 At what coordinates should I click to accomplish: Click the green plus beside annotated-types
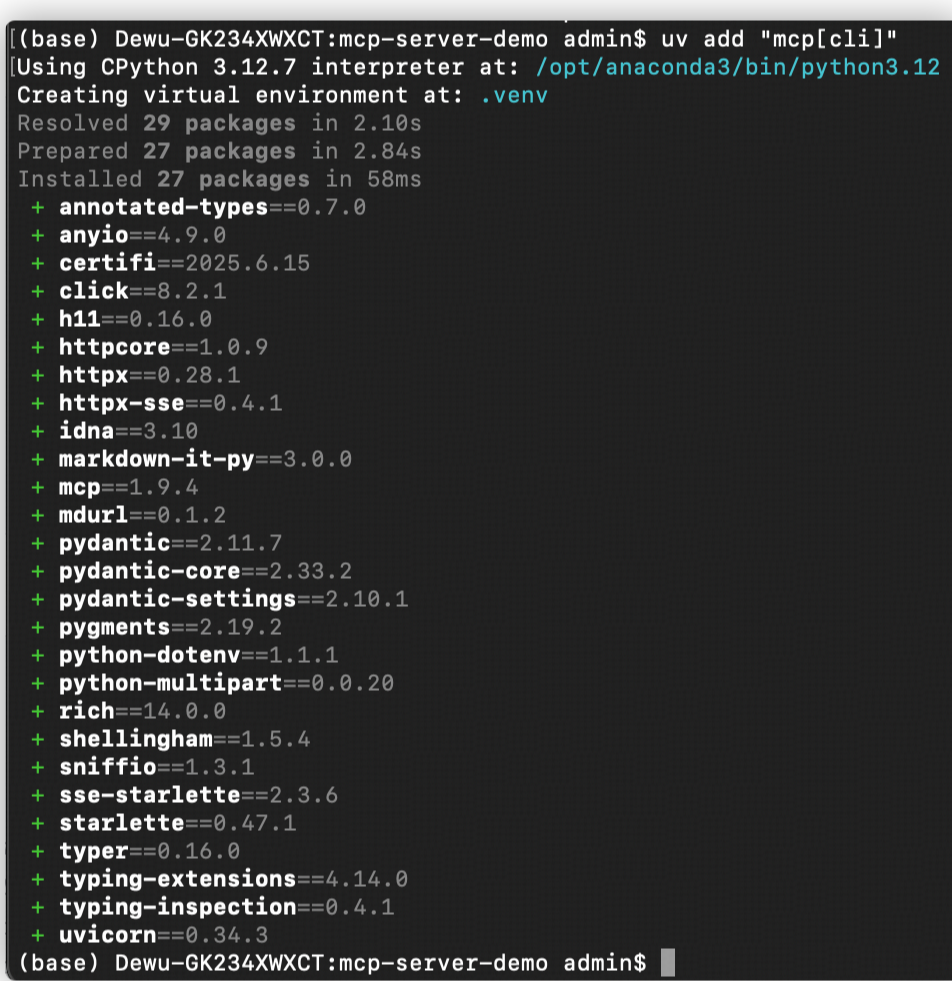(38, 208)
